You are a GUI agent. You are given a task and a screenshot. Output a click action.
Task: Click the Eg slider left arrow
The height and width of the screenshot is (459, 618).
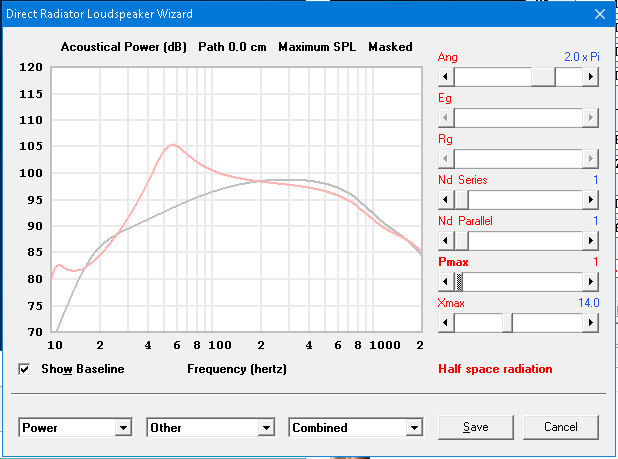pos(446,117)
